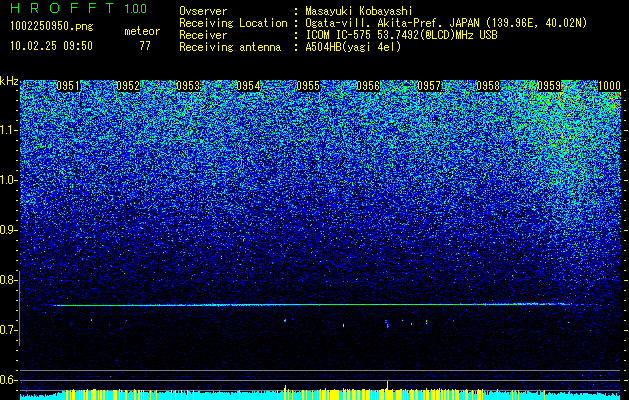
Task: Click the 0951 time marker
Action: 68,86
